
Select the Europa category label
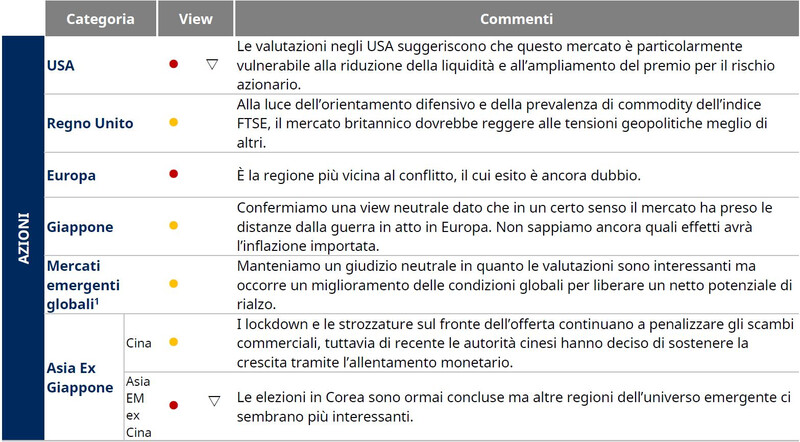(71, 175)
